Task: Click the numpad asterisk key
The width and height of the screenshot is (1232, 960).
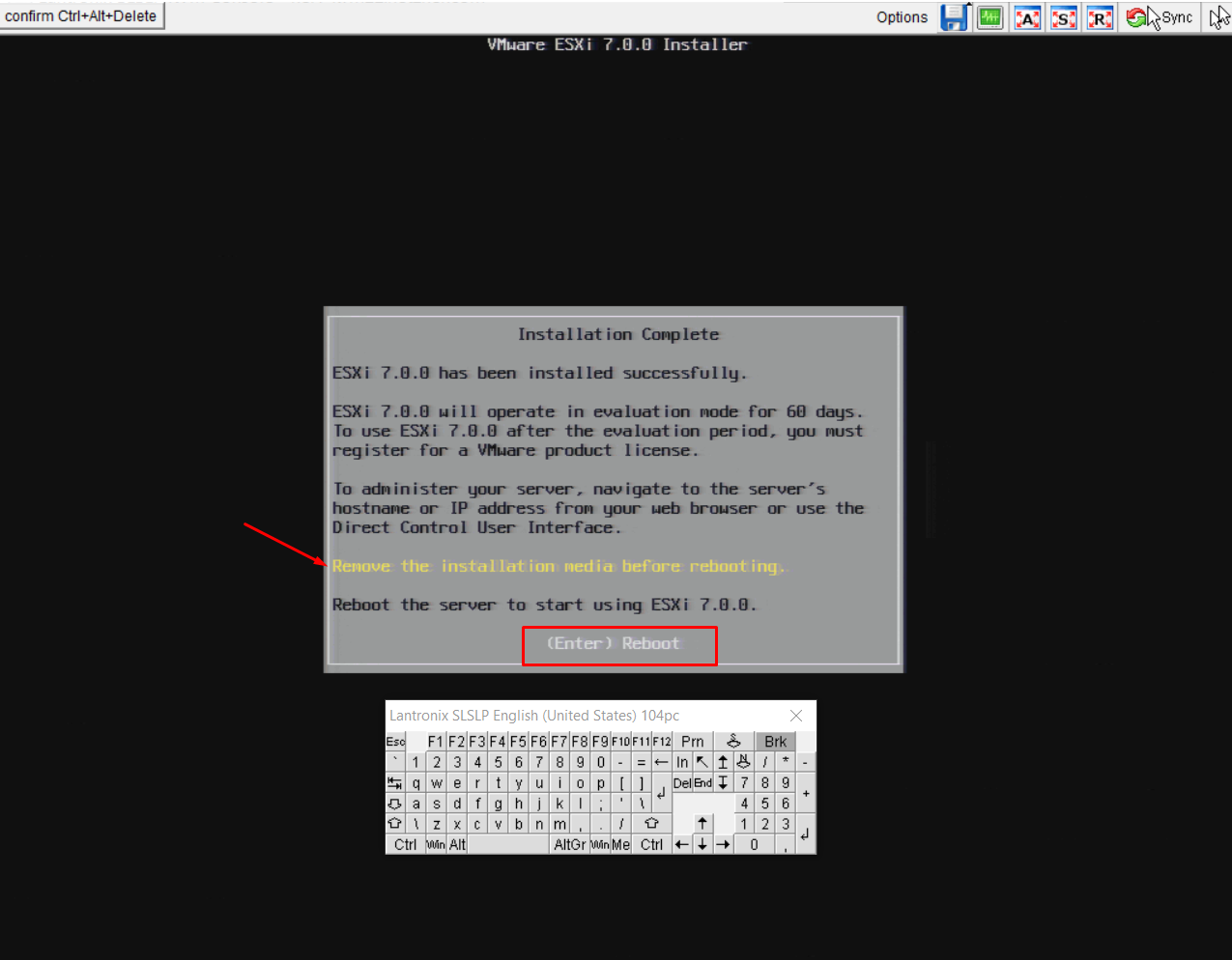Action: click(x=786, y=762)
